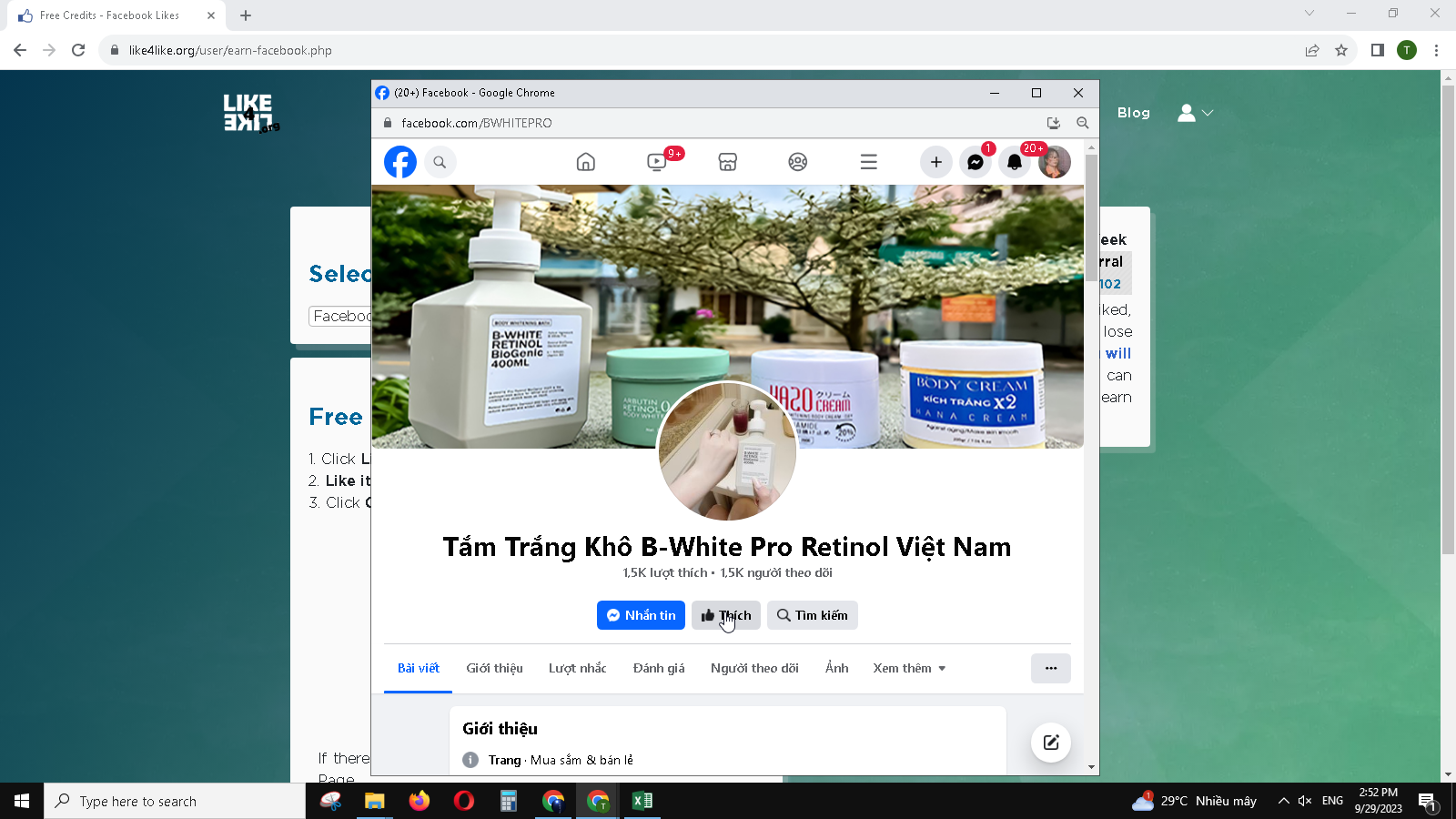Open Chrome three-dot menu

(1436, 50)
